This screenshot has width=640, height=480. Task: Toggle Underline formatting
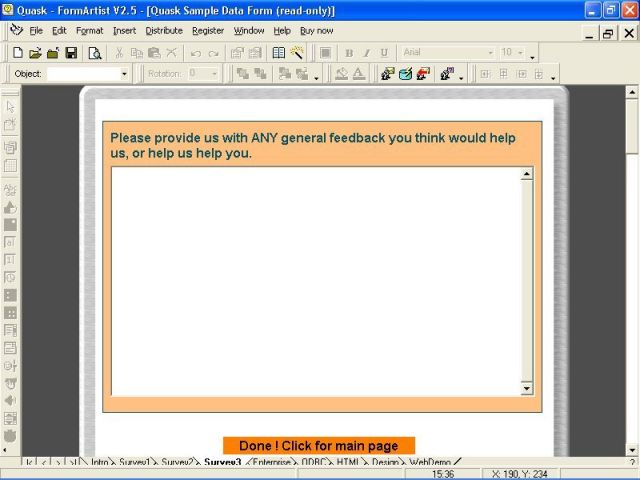tap(384, 53)
